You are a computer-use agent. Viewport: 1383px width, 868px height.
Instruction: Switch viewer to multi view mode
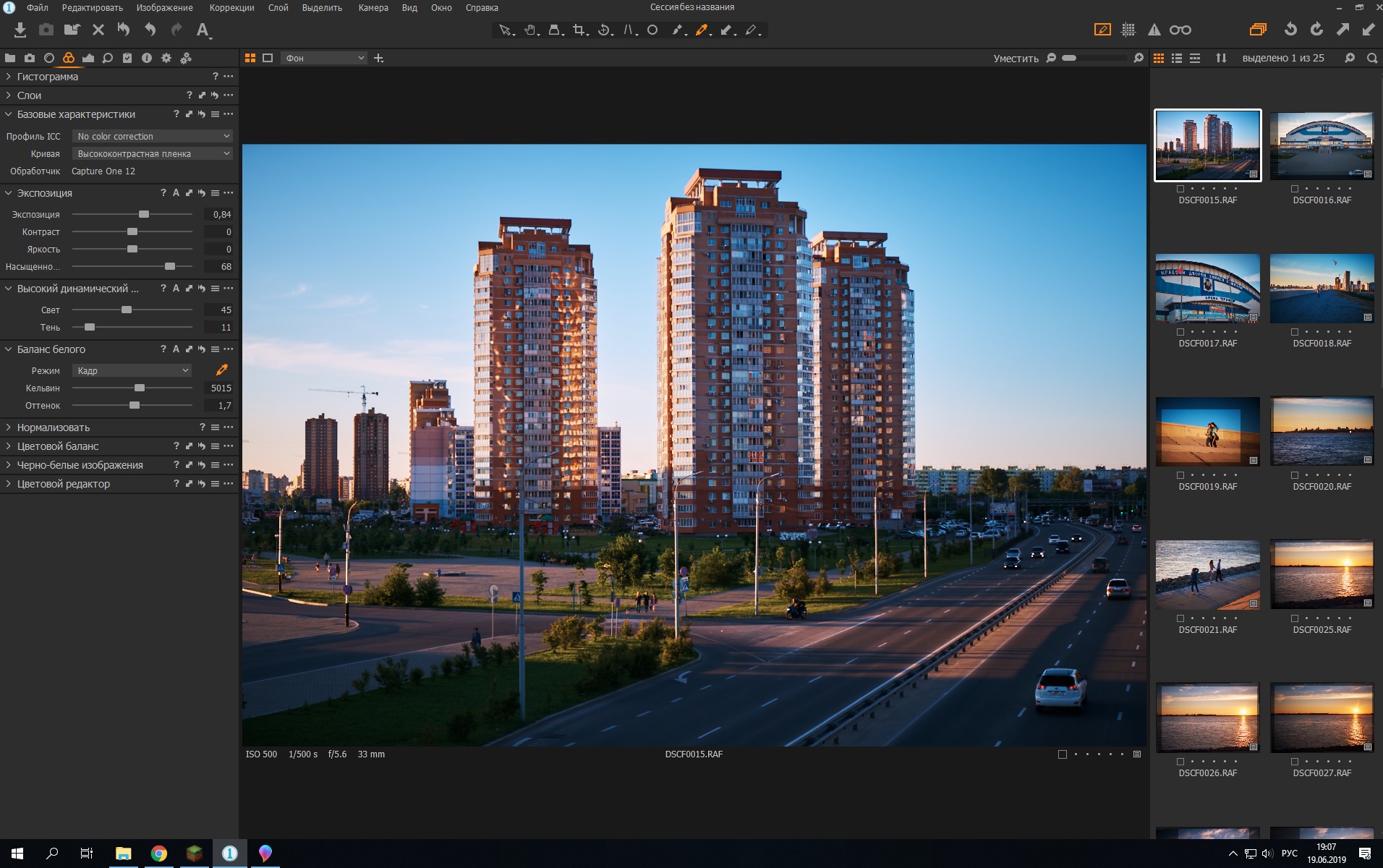[250, 58]
